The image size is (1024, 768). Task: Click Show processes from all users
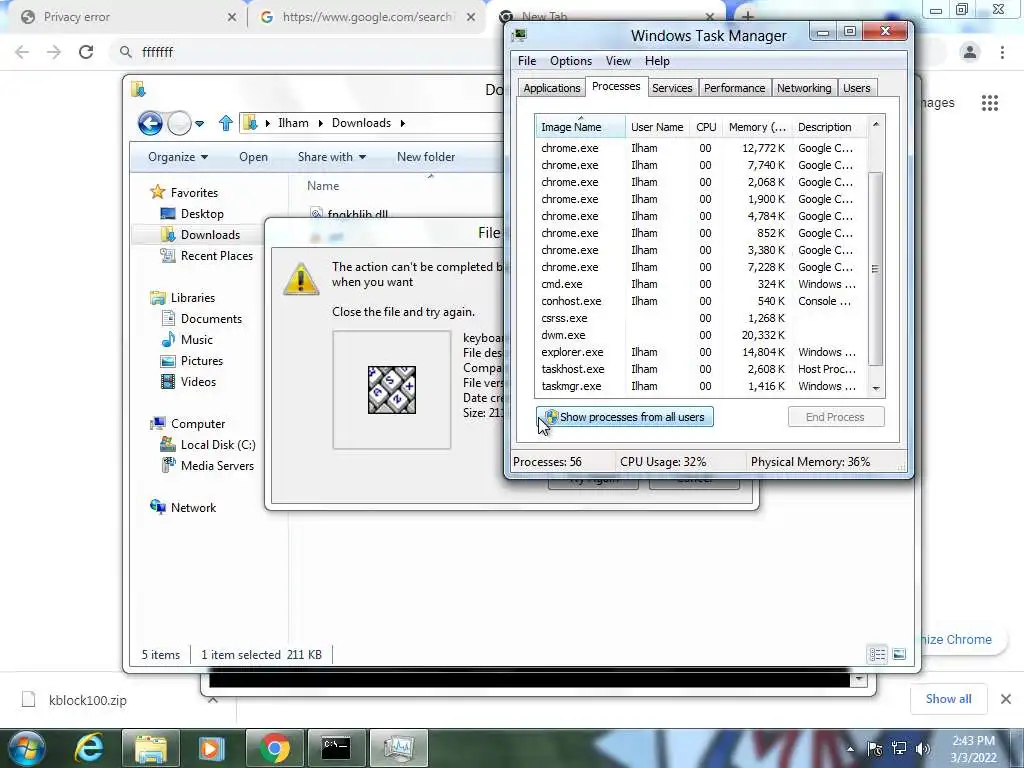[x=625, y=417]
